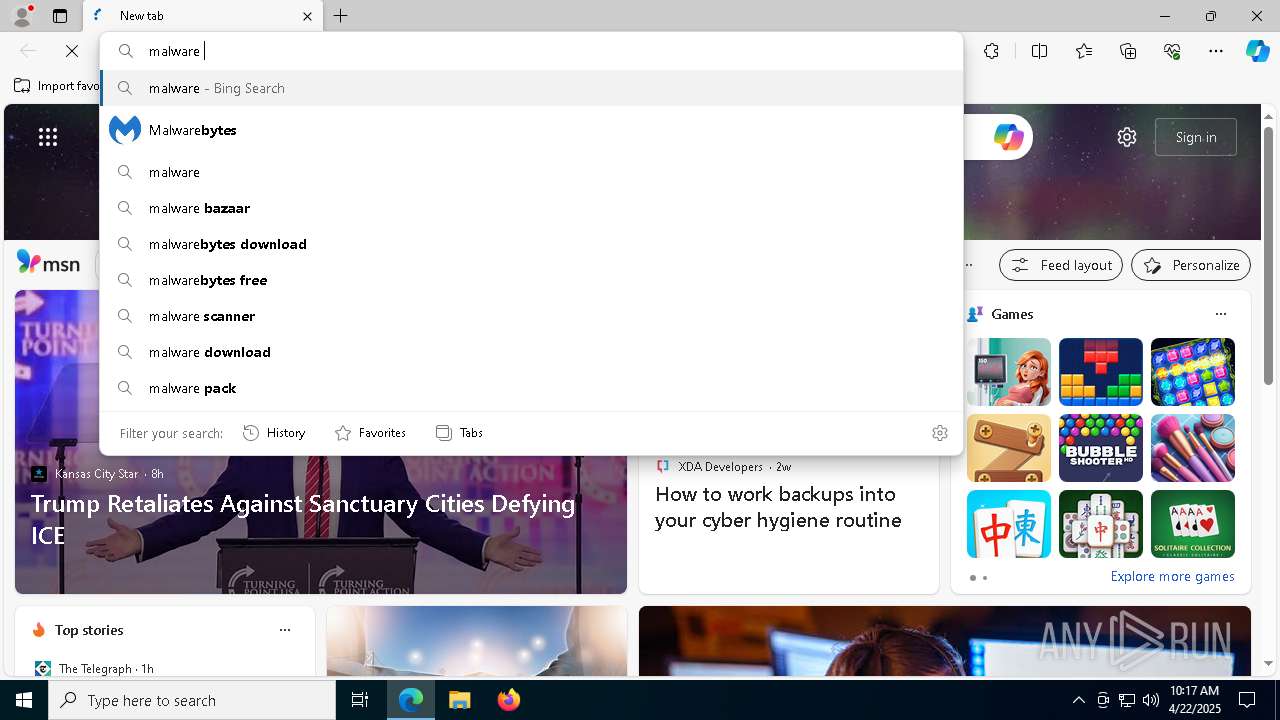This screenshot has width=1280, height=720.
Task: Open the green Mahjong tiles game
Action: click(x=1101, y=524)
